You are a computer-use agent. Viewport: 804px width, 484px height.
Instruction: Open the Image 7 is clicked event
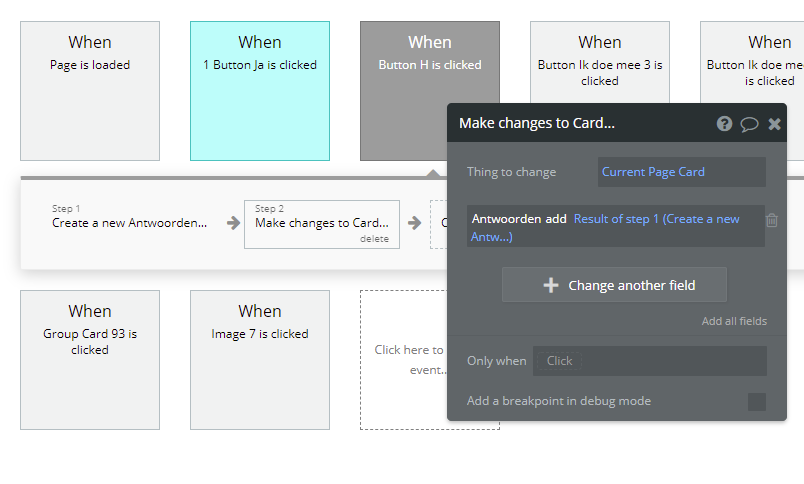(x=260, y=359)
